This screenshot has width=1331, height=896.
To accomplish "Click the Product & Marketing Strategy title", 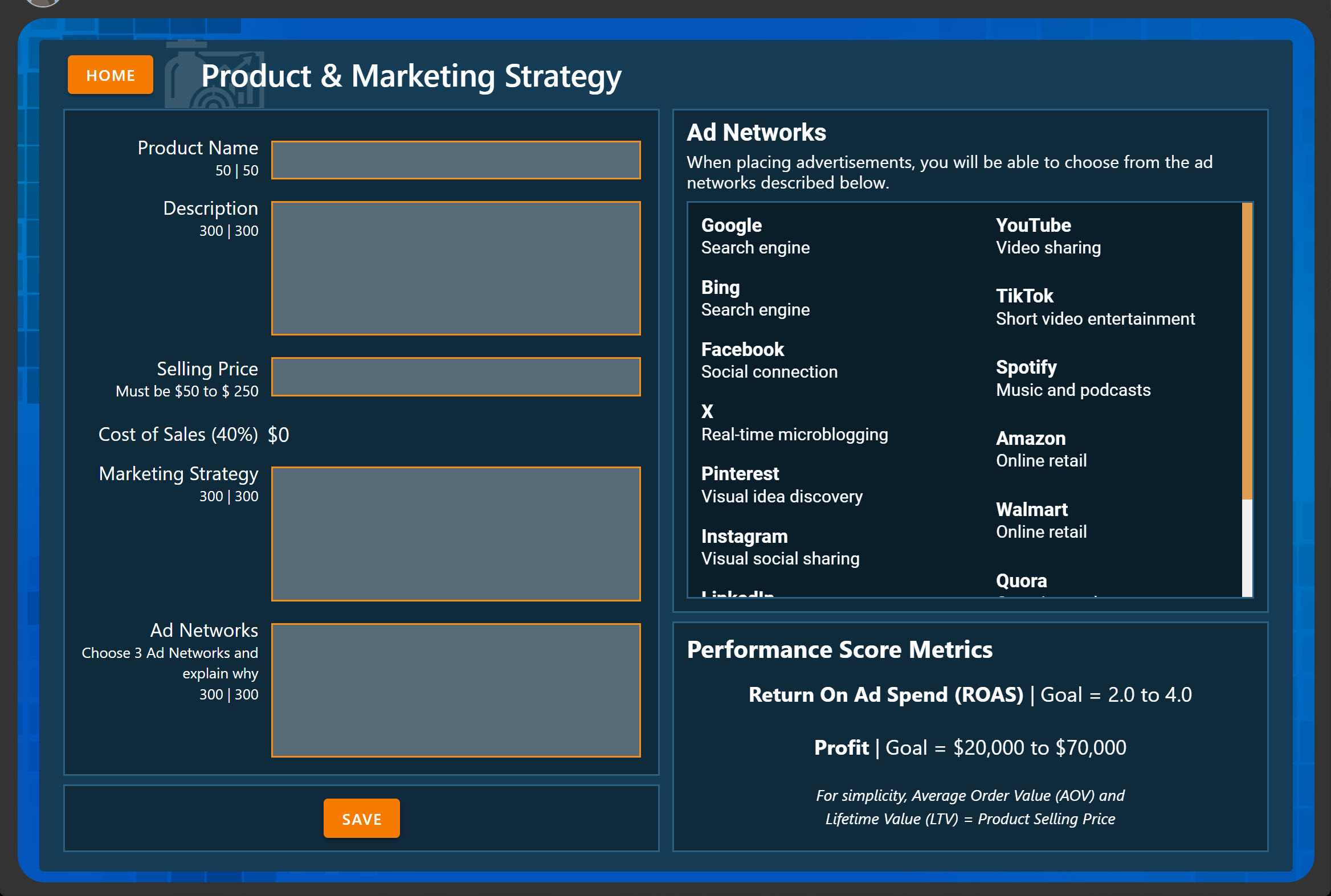I will click(x=411, y=76).
